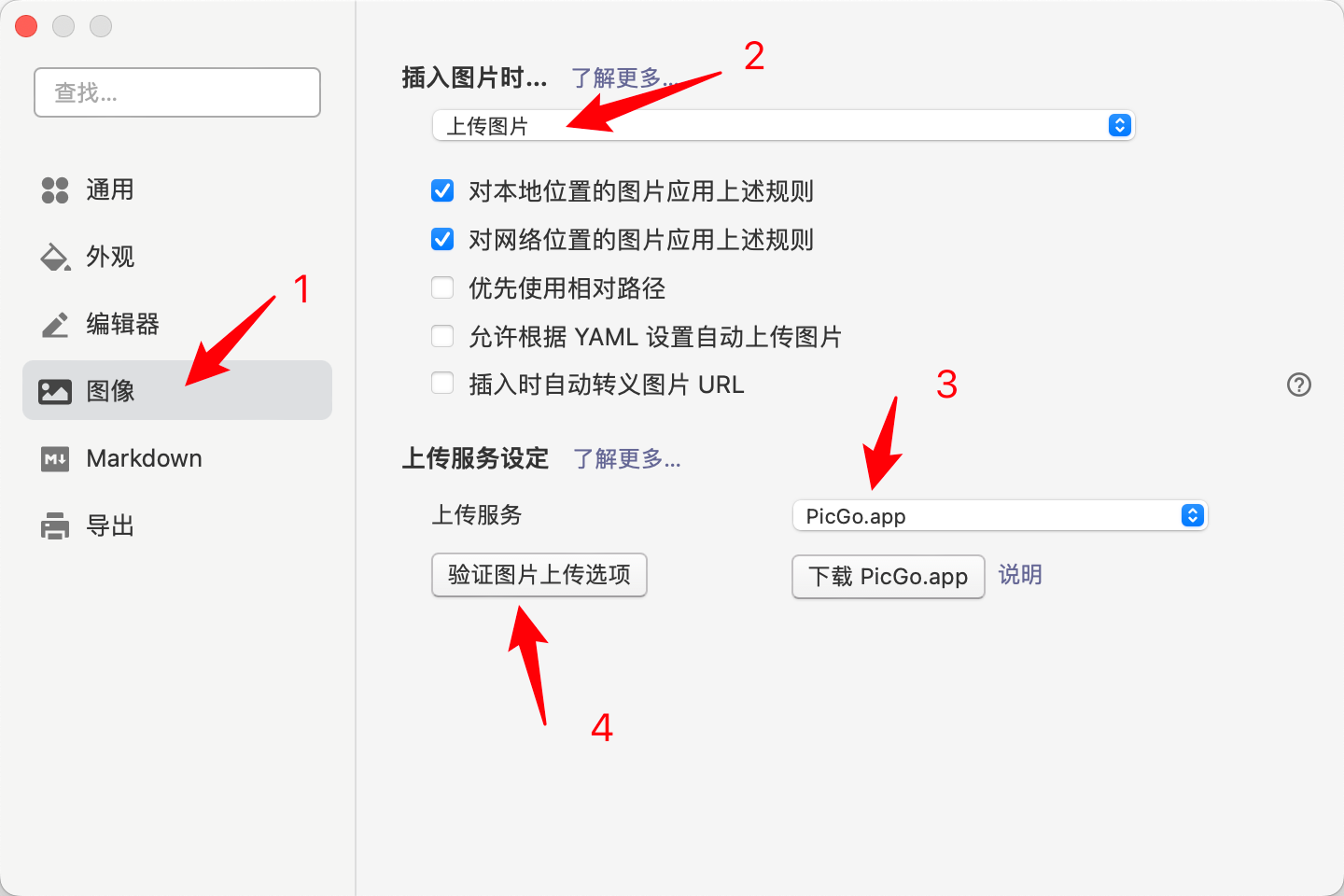Focus the 查找 search field
The height and width of the screenshot is (896, 1344).
(x=177, y=92)
